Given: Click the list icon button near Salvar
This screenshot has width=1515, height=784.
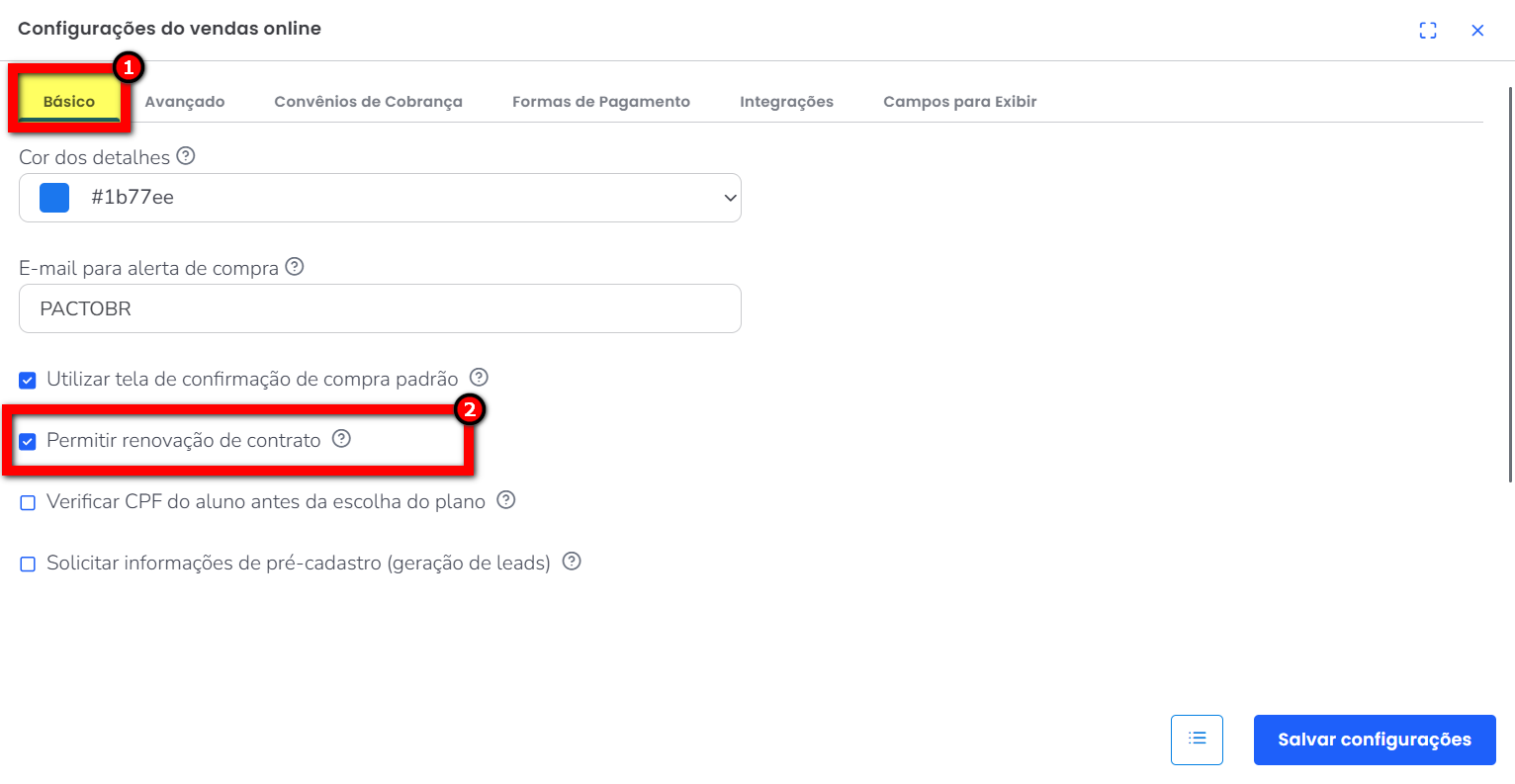Looking at the screenshot, I should (1197, 740).
